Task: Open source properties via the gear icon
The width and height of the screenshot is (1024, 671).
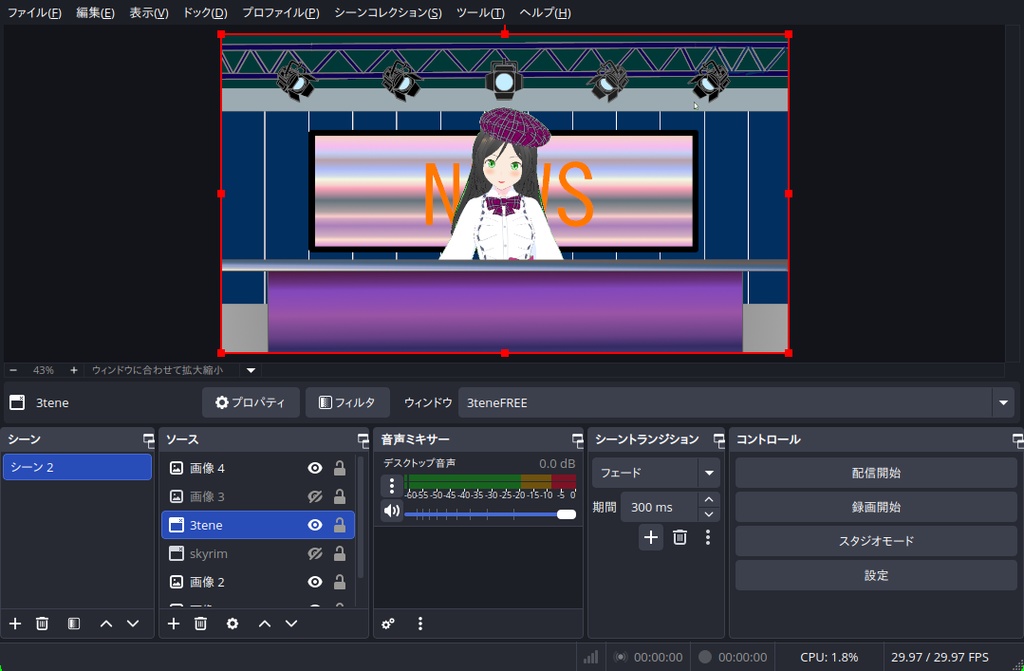Action: click(232, 623)
